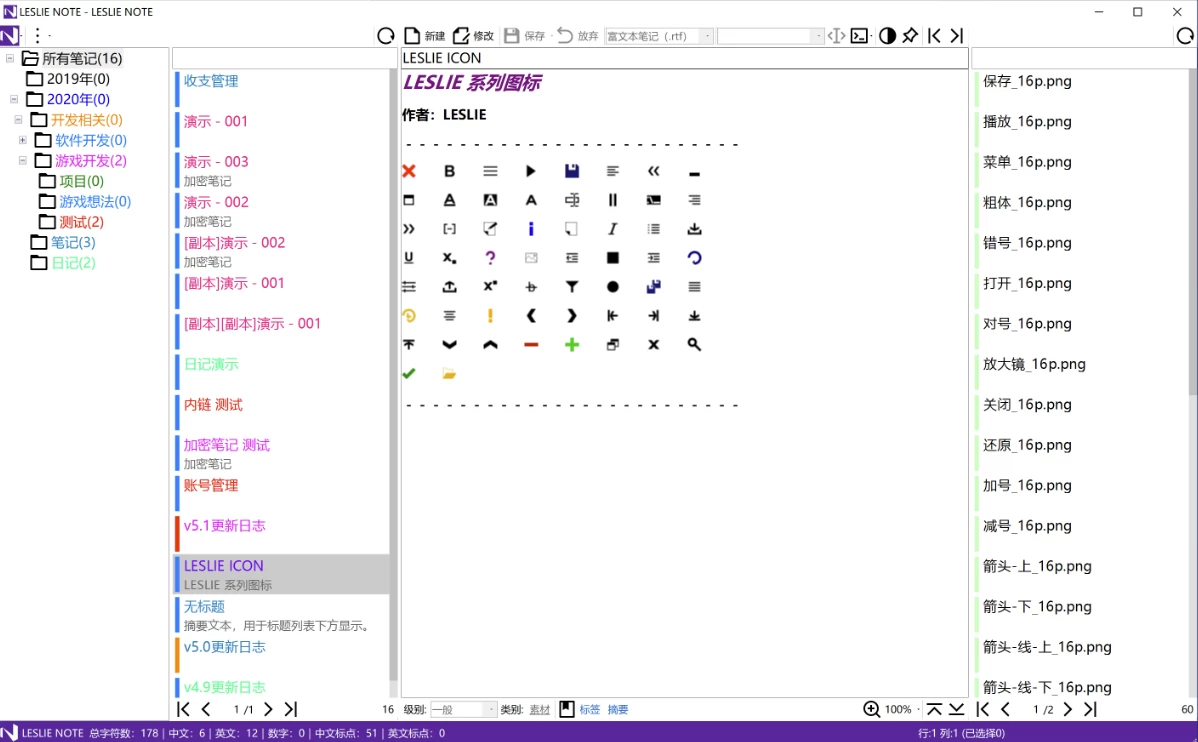
Task: Collapse the 游戏开发 tree node
Action: click(x=23, y=160)
